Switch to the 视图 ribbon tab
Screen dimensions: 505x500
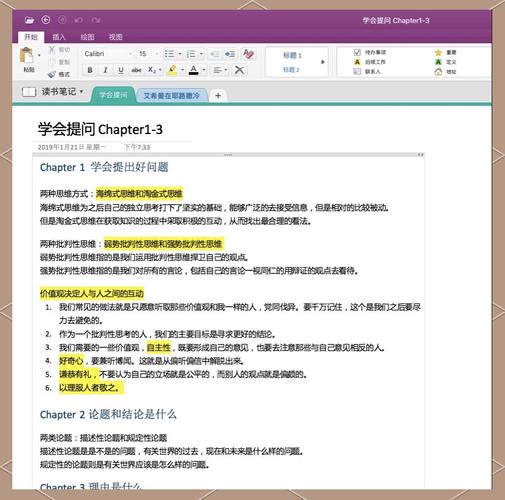[x=116, y=37]
